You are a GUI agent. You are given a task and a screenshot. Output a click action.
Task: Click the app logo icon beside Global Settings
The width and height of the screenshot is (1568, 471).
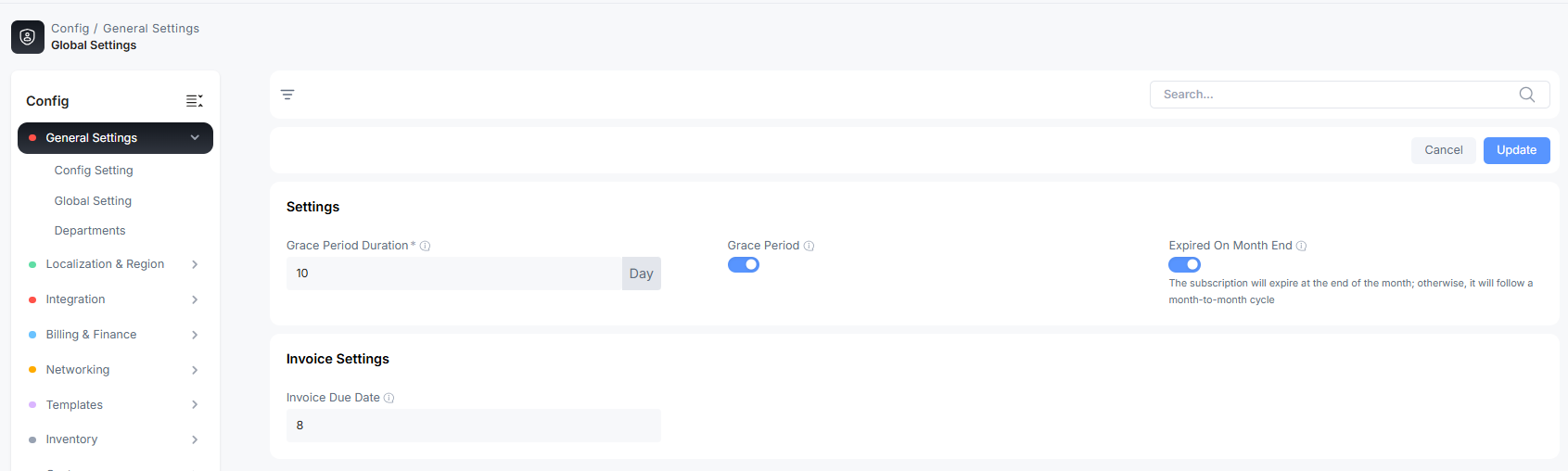point(27,37)
